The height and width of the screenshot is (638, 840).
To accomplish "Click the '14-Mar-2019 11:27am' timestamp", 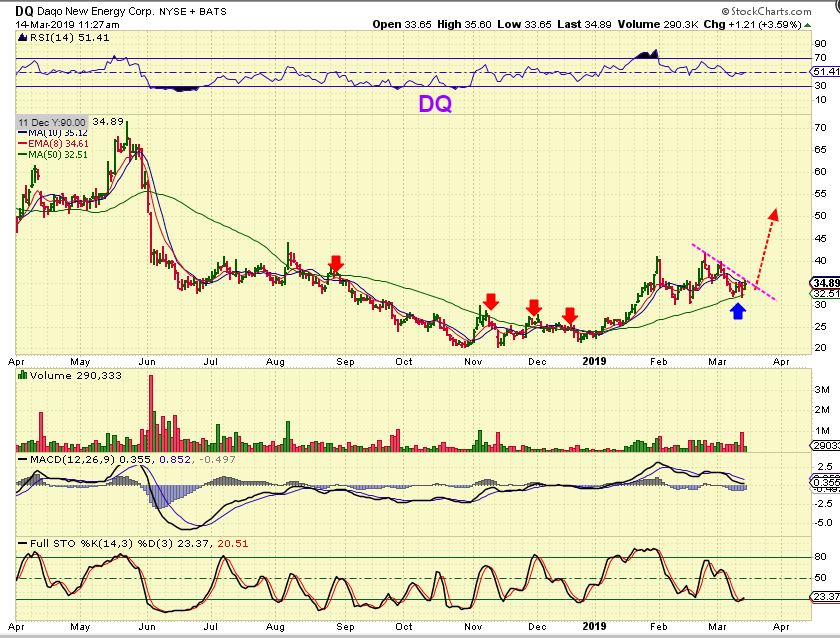I will 68,25.
